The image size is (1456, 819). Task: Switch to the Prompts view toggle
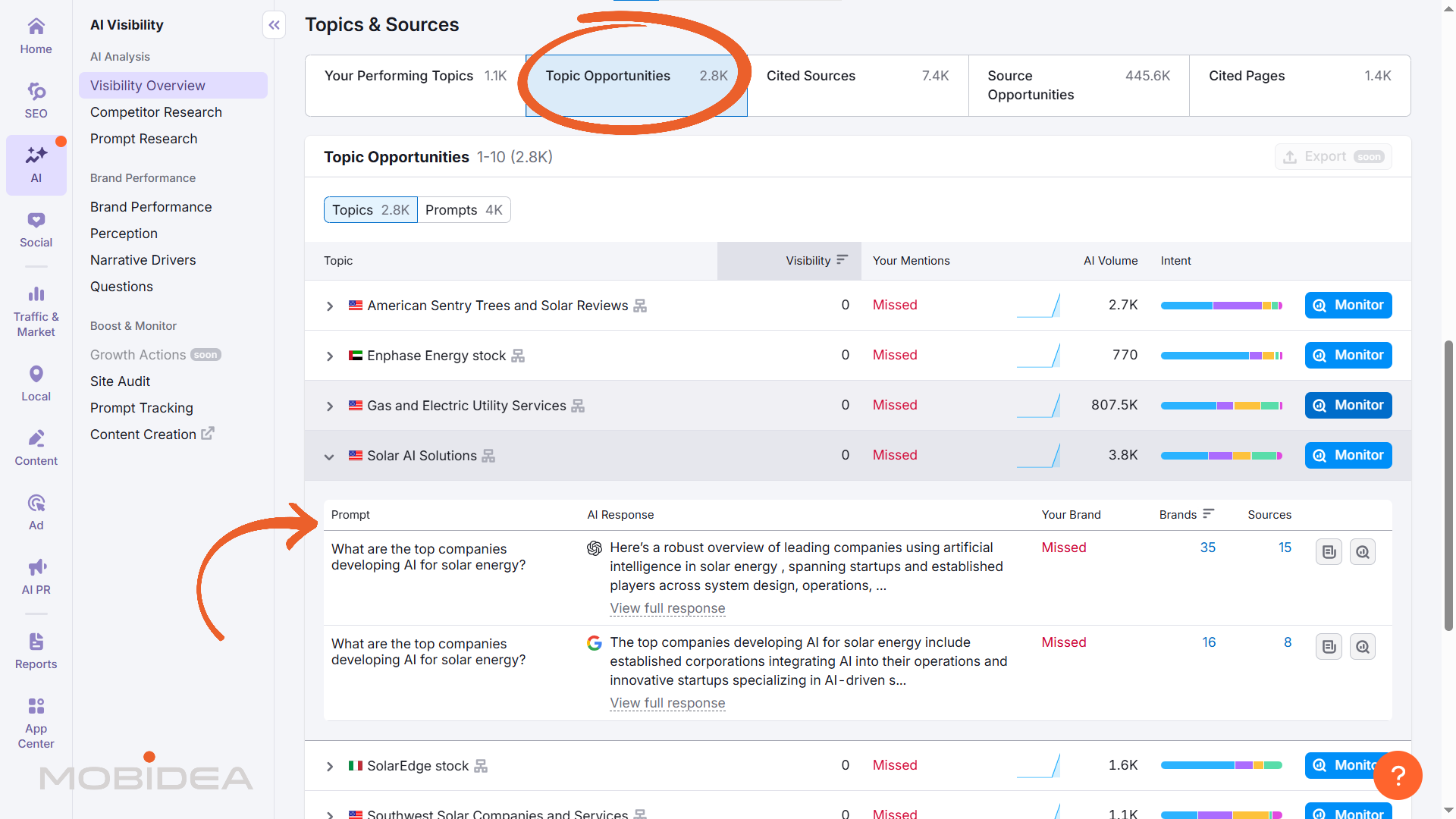click(464, 209)
